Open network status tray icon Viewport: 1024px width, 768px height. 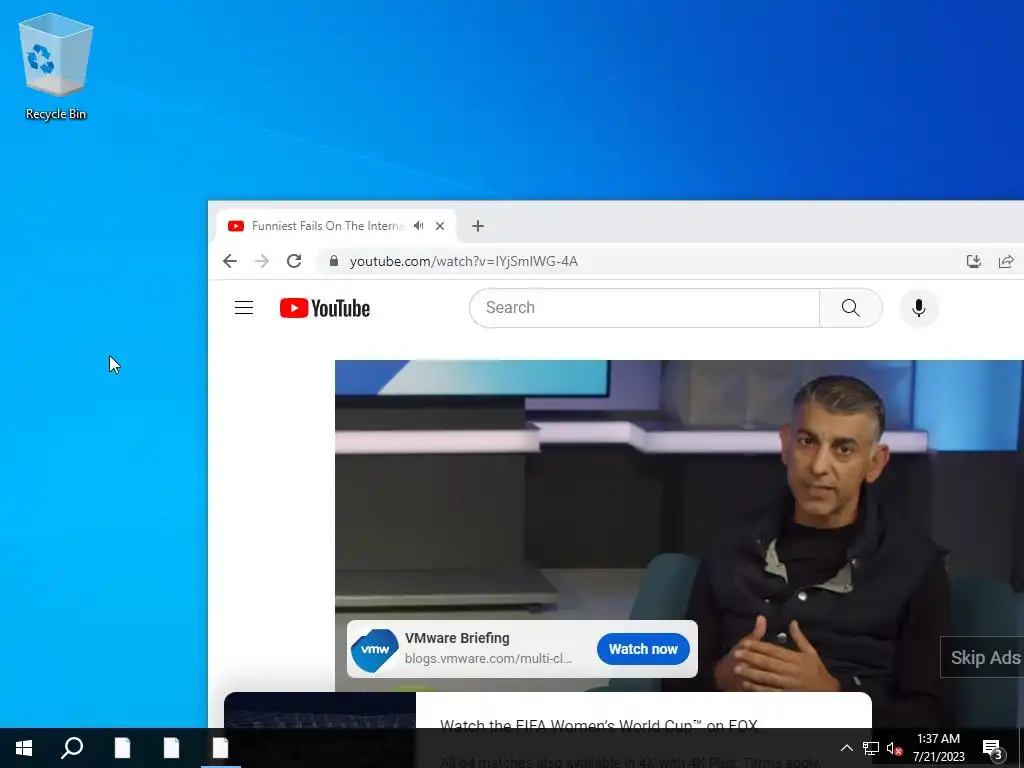[871, 748]
